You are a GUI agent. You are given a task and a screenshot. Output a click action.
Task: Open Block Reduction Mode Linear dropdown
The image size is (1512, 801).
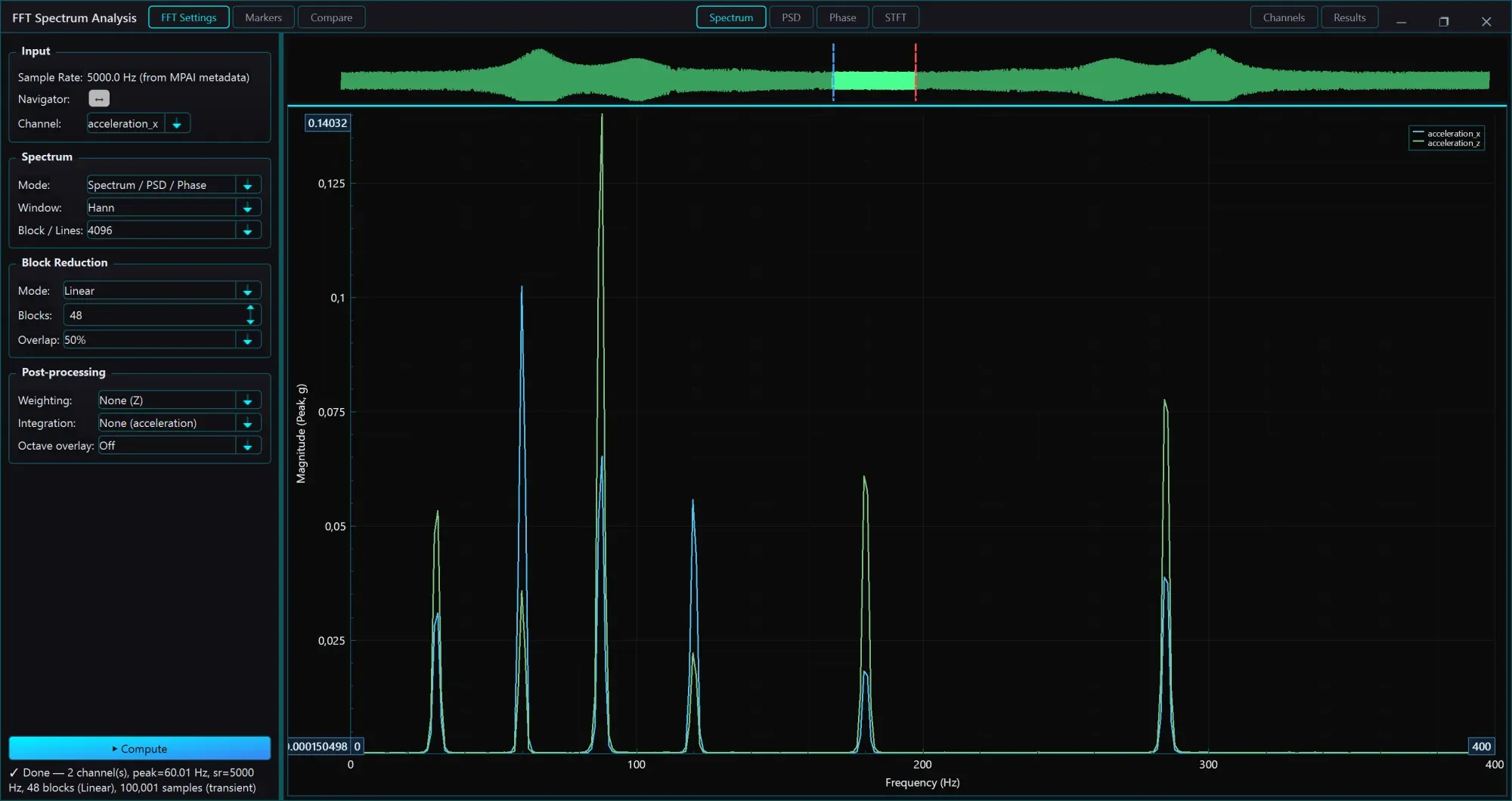[x=163, y=291]
